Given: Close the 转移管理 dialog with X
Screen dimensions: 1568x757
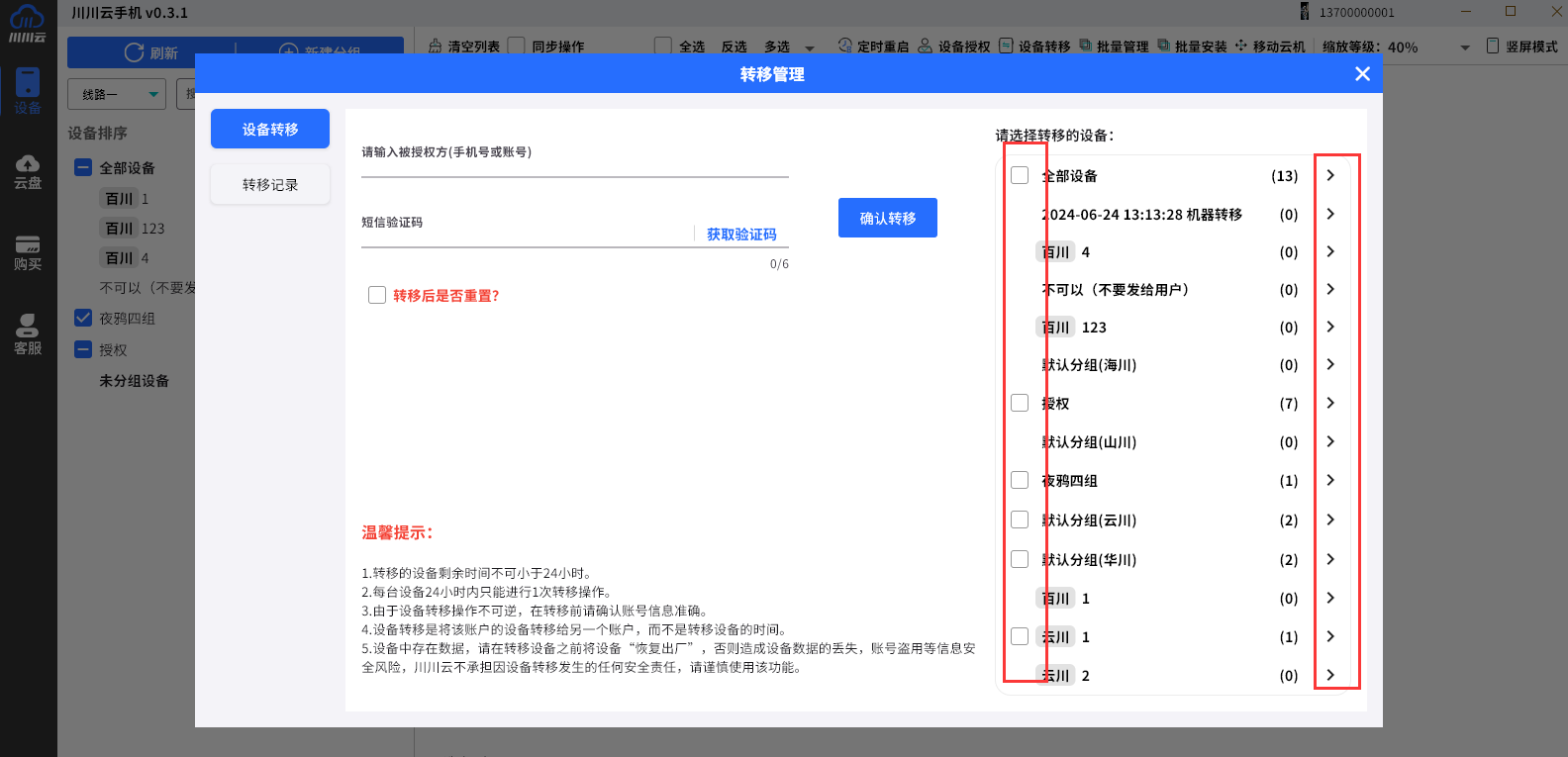Looking at the screenshot, I should [1362, 74].
